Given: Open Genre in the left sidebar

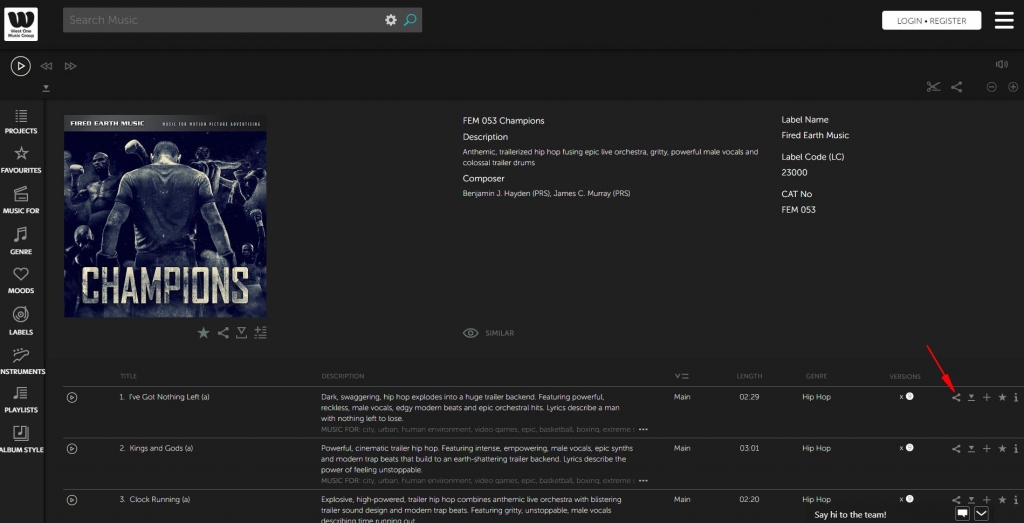Looking at the screenshot, I should click(21, 240).
